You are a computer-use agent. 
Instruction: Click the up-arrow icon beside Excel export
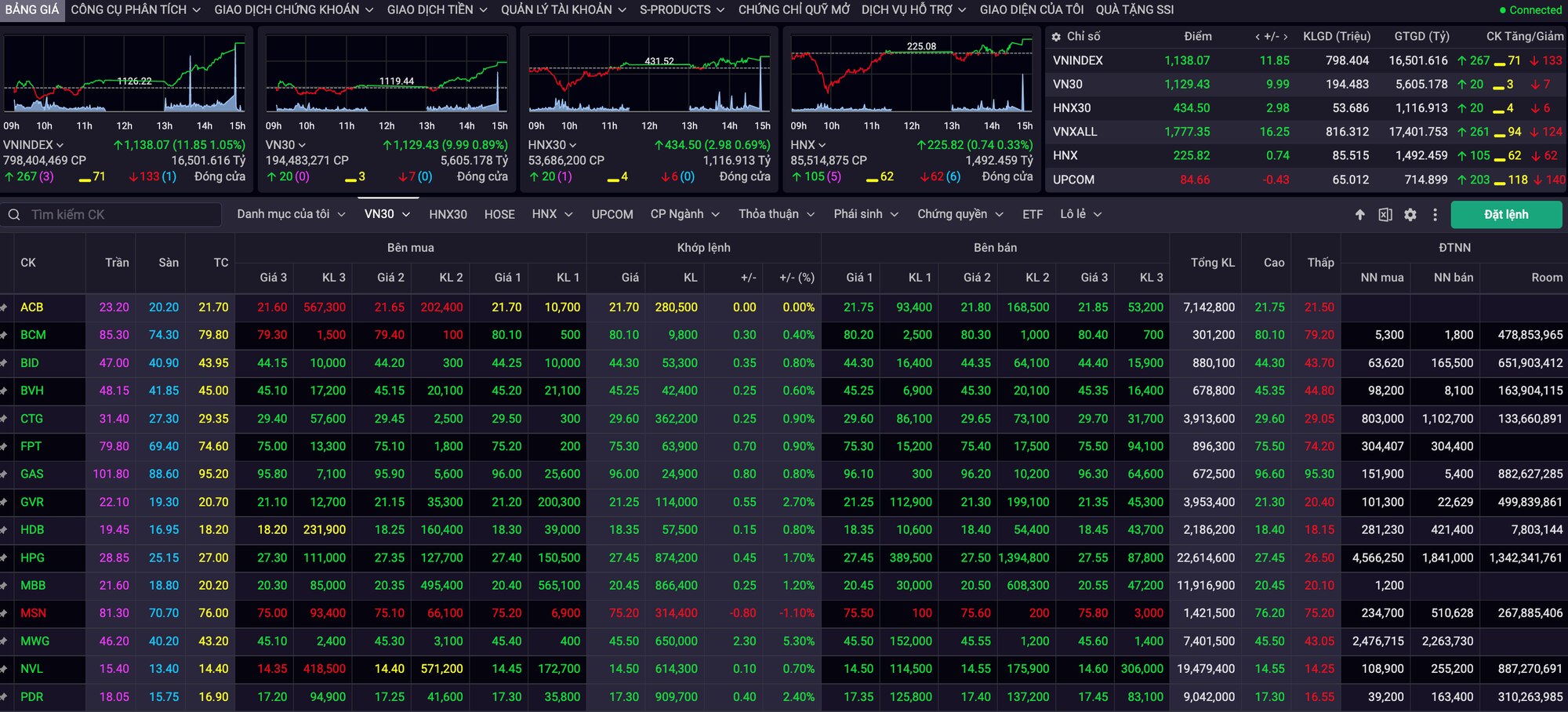pyautogui.click(x=1360, y=215)
